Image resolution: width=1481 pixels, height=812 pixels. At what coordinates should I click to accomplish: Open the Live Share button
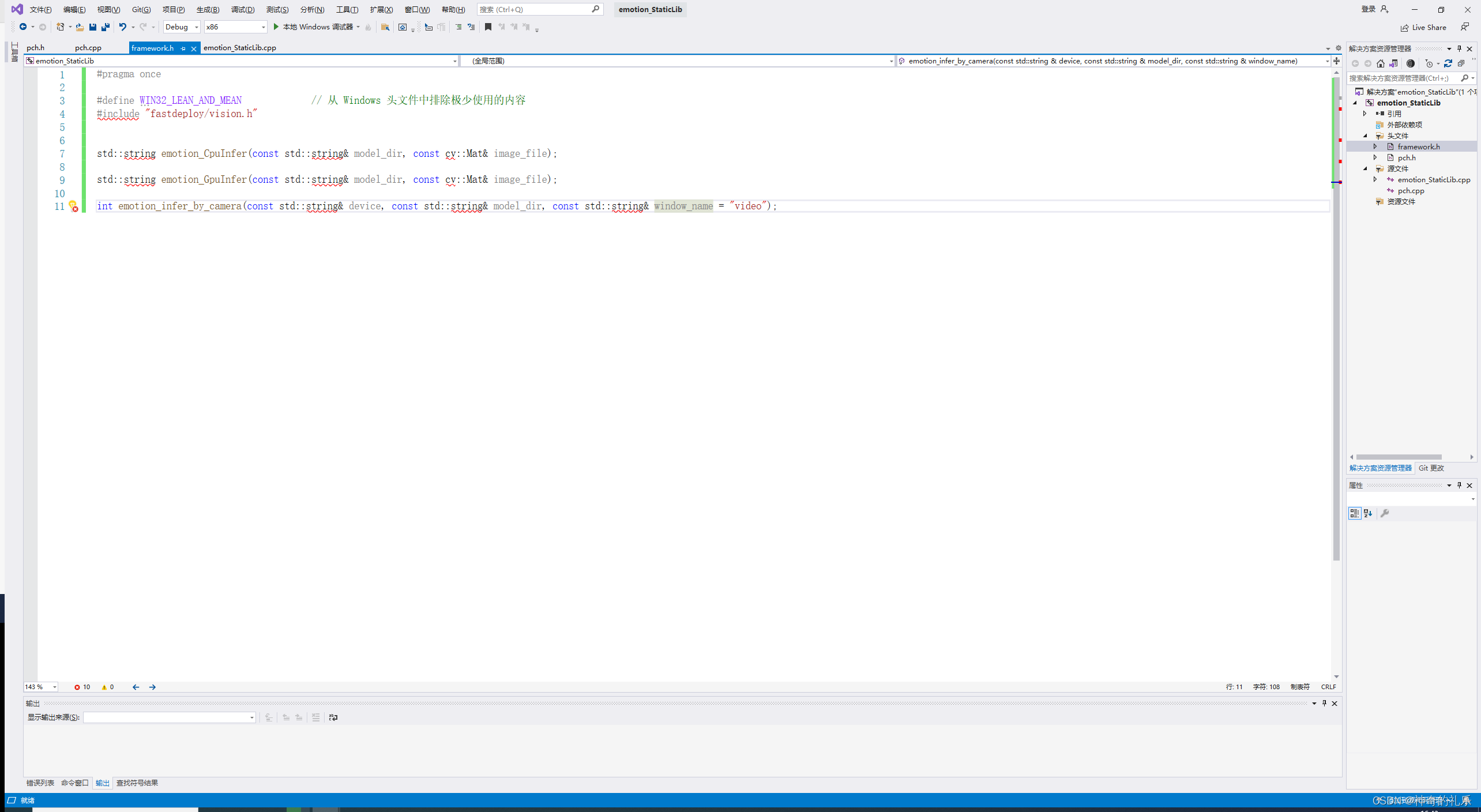1423,27
